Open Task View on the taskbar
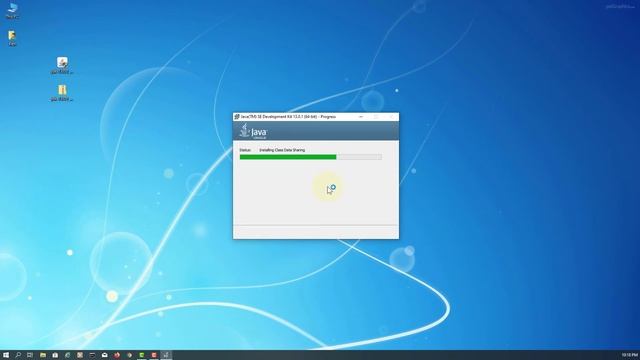640x360 pixels. [x=30, y=355]
